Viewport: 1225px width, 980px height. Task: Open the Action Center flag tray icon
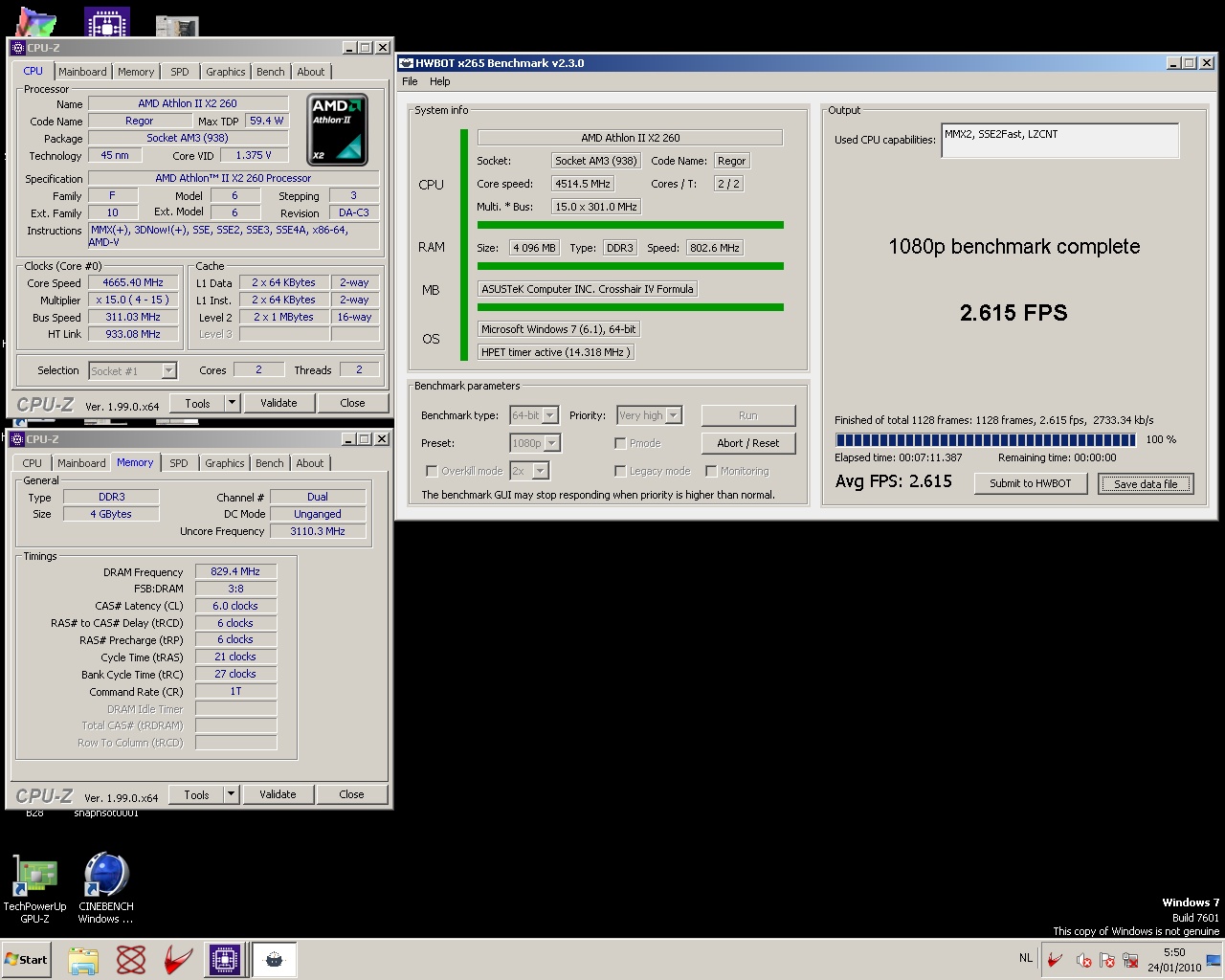click(1107, 960)
